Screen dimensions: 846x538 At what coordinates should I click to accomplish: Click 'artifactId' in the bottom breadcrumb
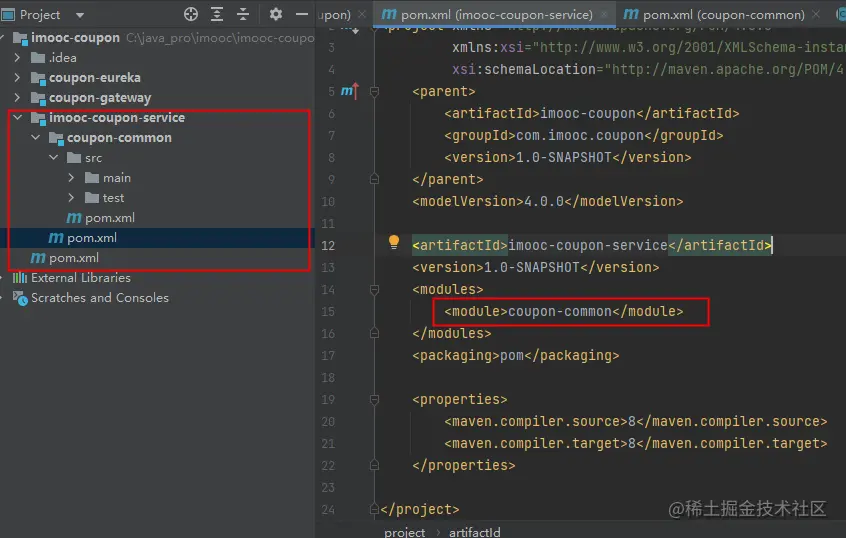pyautogui.click(x=475, y=532)
